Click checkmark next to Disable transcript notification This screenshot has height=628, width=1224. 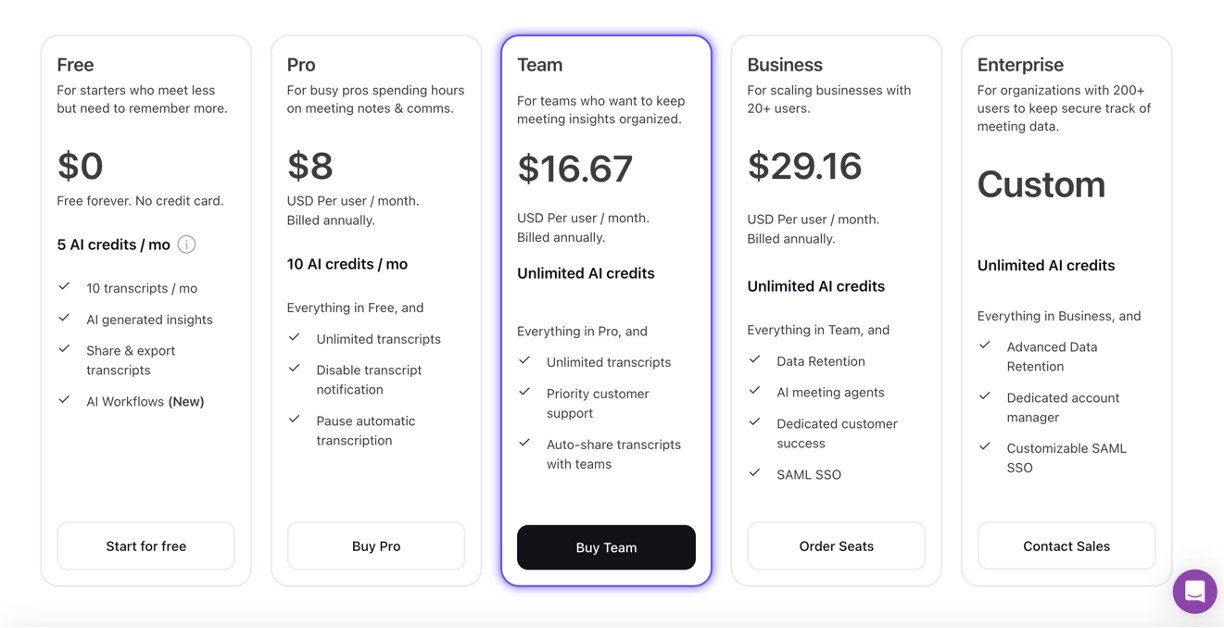coord(294,368)
